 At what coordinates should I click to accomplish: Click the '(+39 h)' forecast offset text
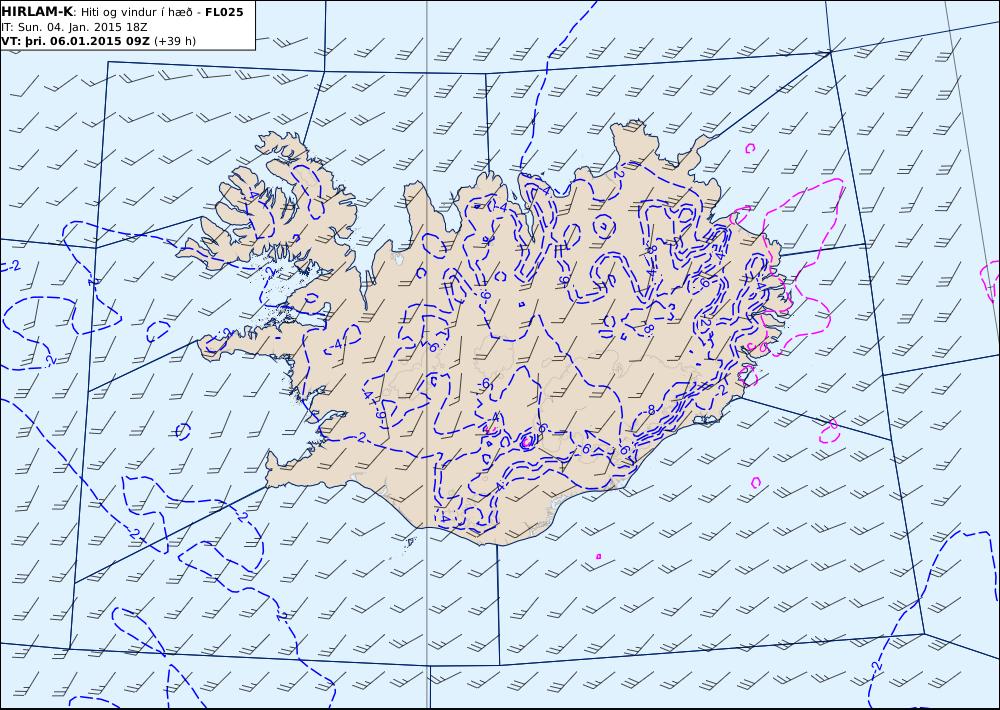175,41
